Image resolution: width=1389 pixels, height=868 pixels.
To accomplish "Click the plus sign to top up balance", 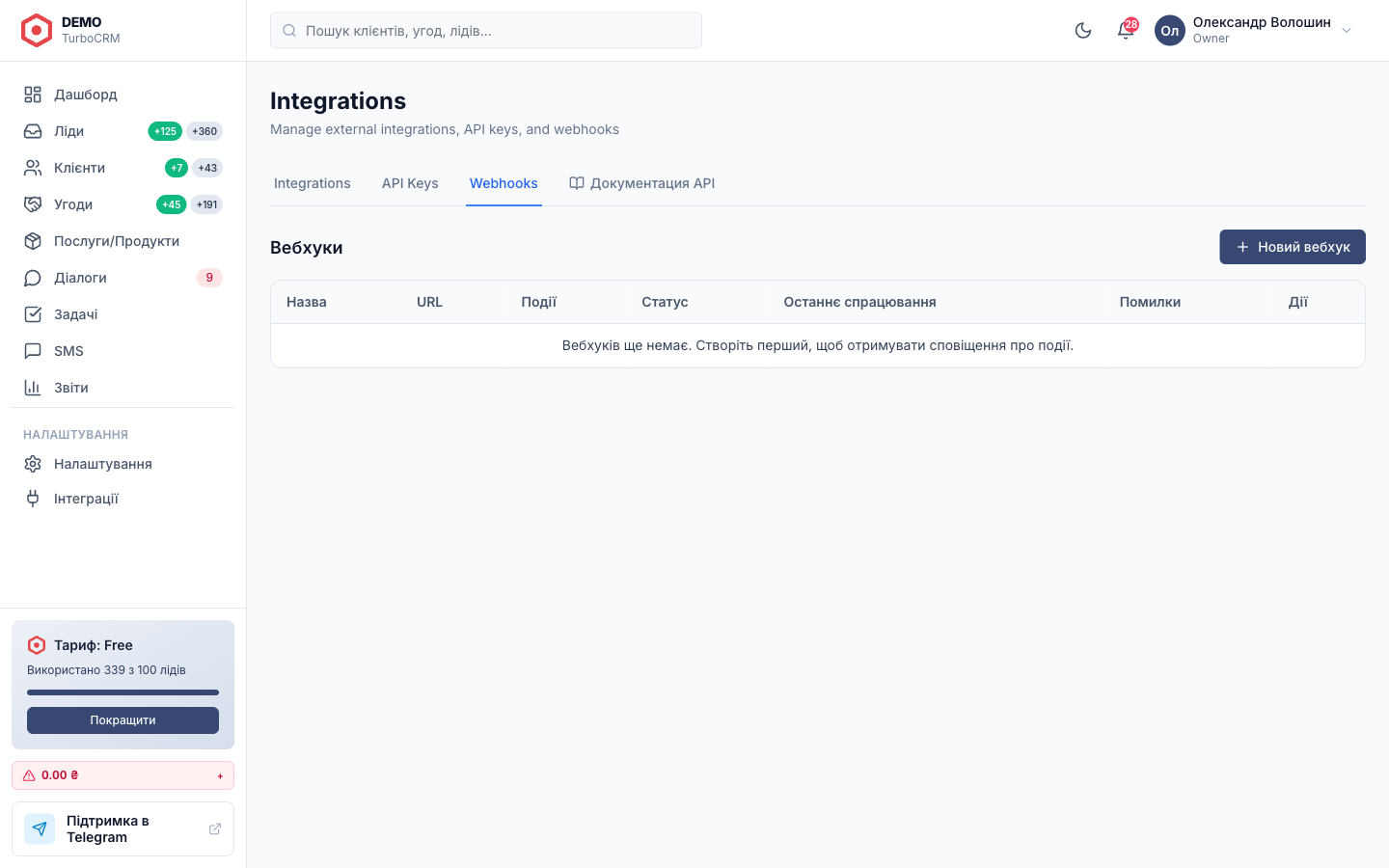I will (x=220, y=775).
